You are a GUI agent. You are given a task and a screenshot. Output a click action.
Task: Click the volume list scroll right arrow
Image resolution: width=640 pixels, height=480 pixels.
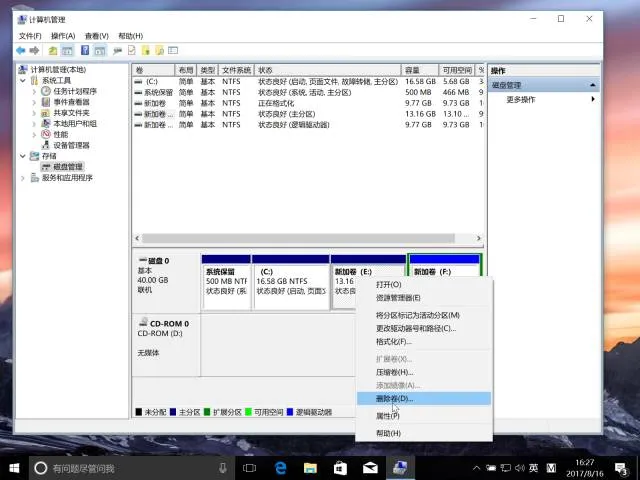tap(479, 238)
